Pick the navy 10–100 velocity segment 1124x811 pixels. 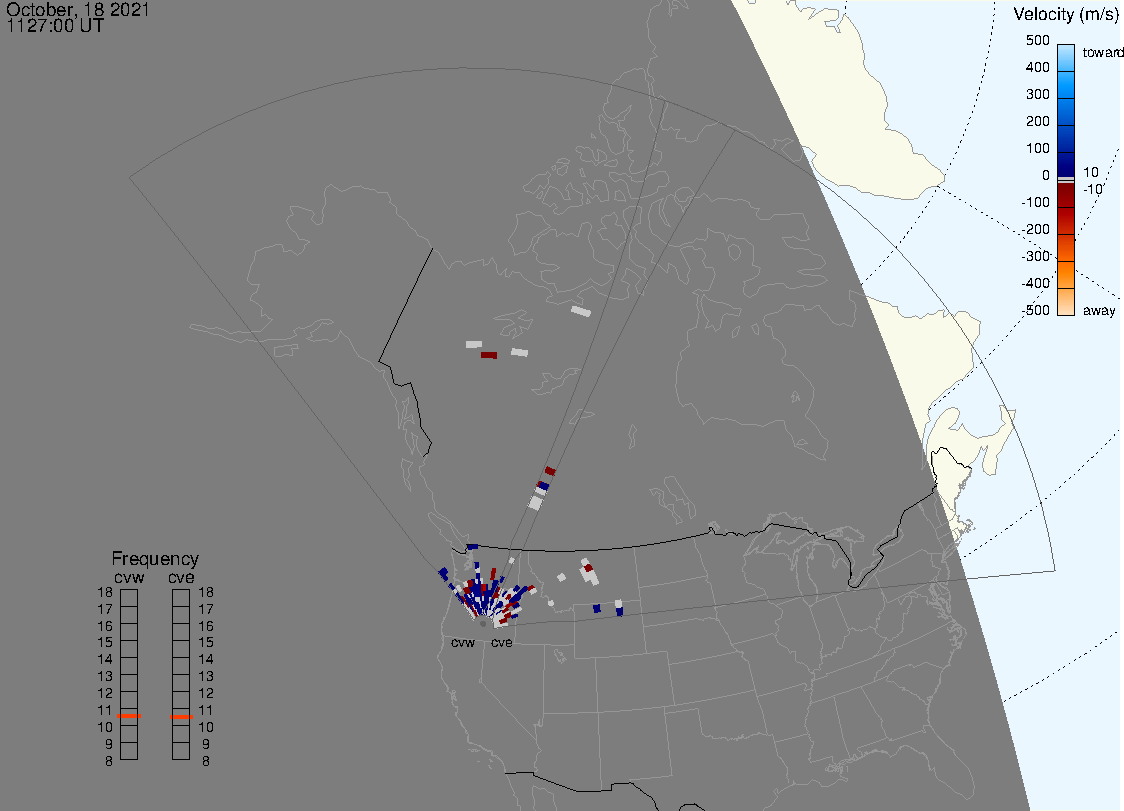[1066, 163]
